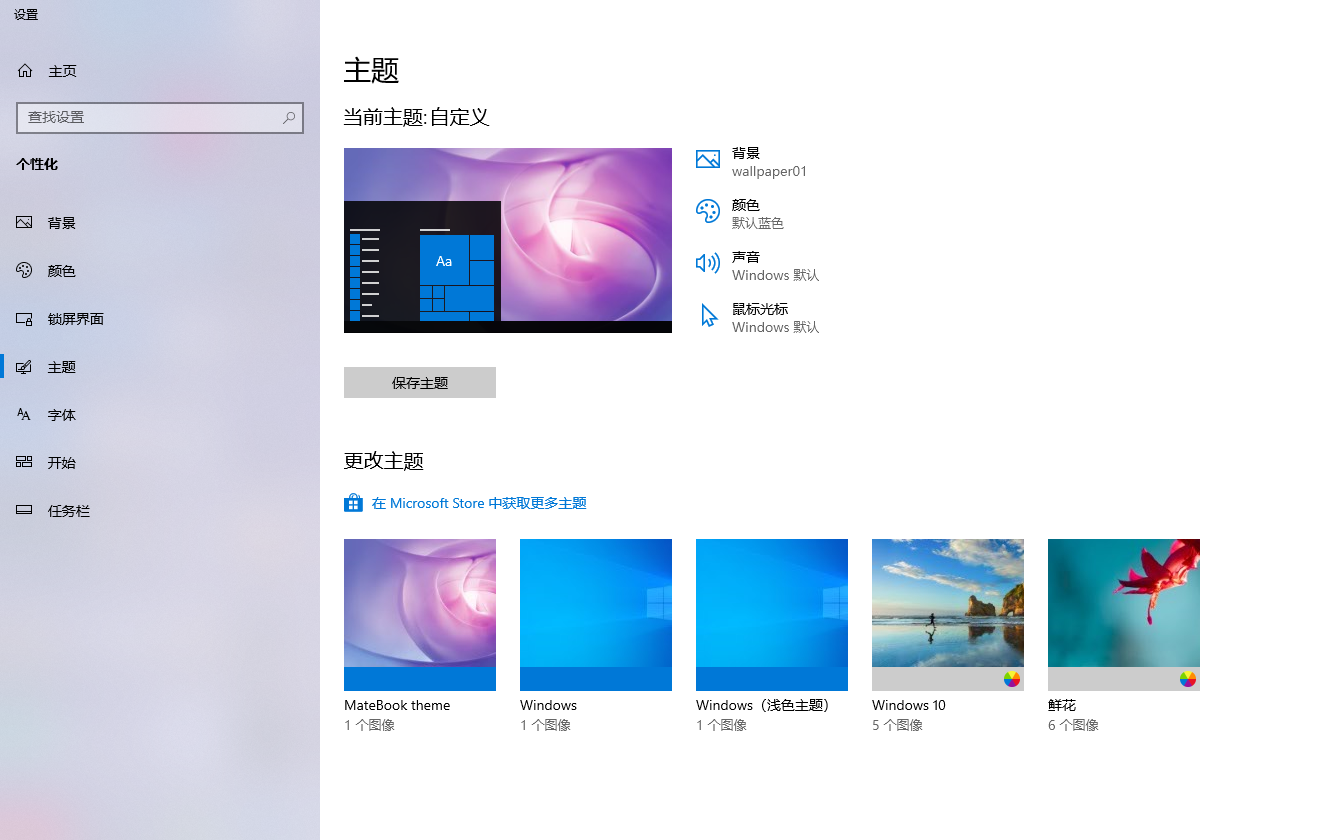Click the 保存主题 button

(x=420, y=382)
